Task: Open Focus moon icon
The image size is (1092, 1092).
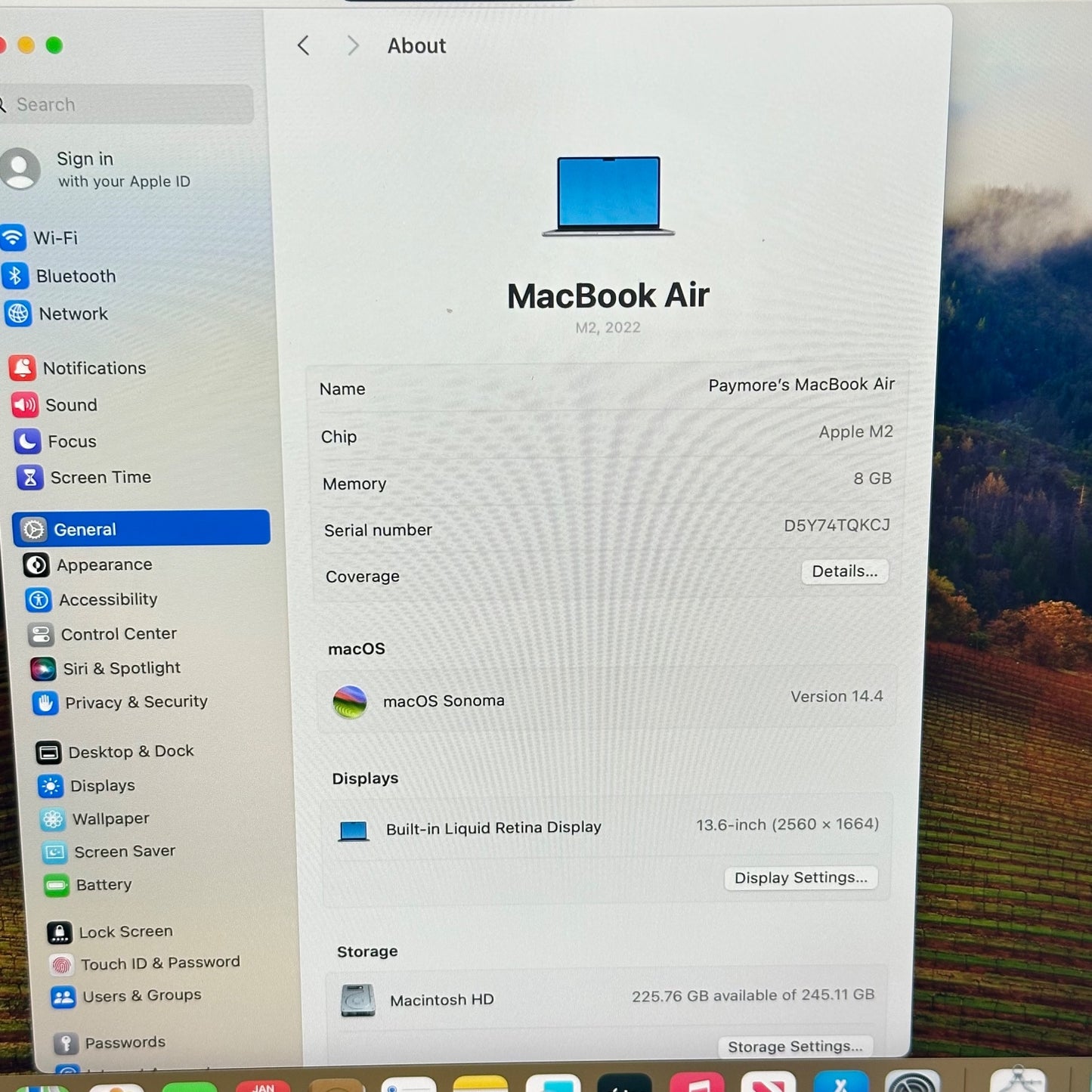Action: pos(27,441)
